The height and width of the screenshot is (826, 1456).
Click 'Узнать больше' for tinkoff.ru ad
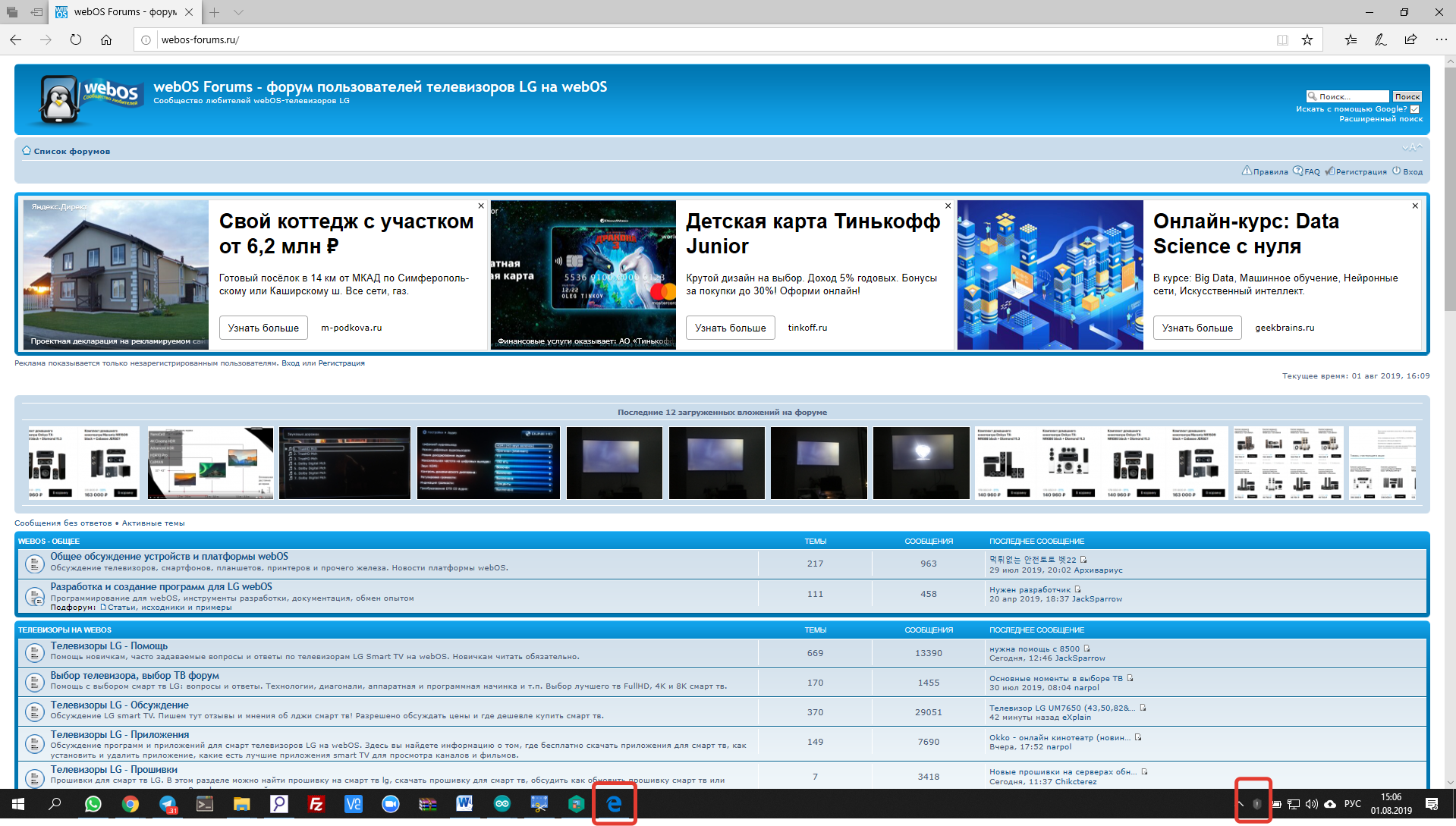click(x=731, y=328)
